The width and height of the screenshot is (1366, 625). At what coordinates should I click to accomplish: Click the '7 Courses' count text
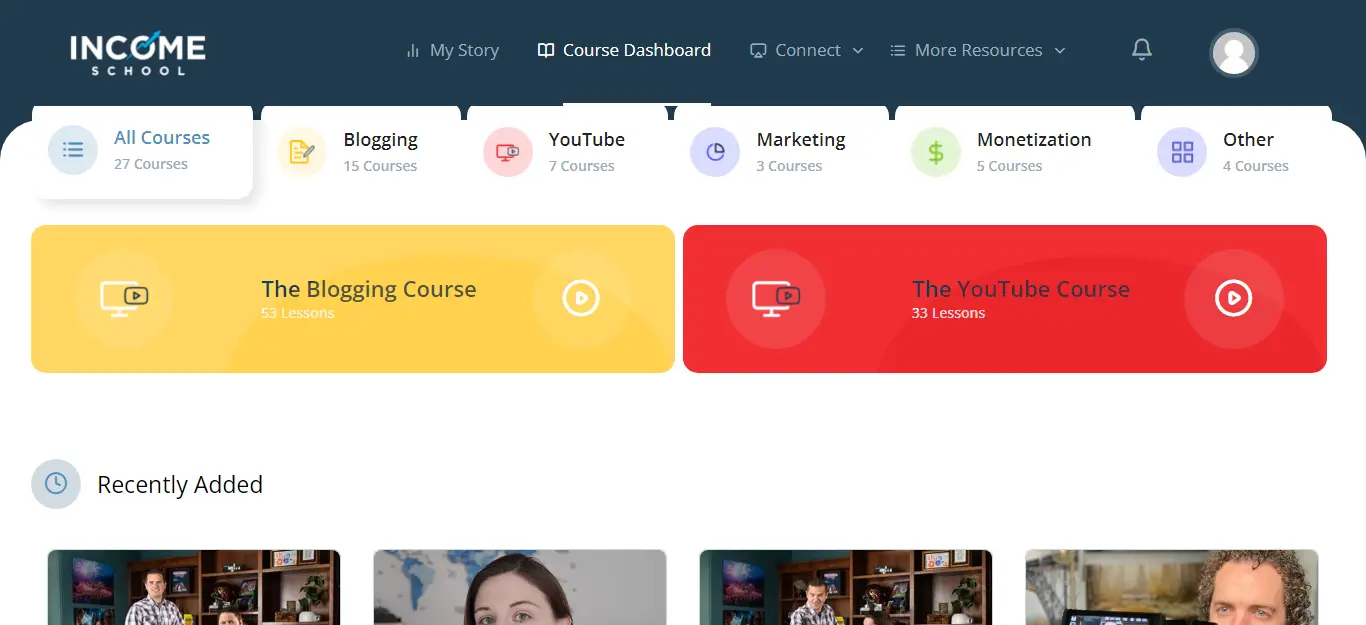[582, 166]
